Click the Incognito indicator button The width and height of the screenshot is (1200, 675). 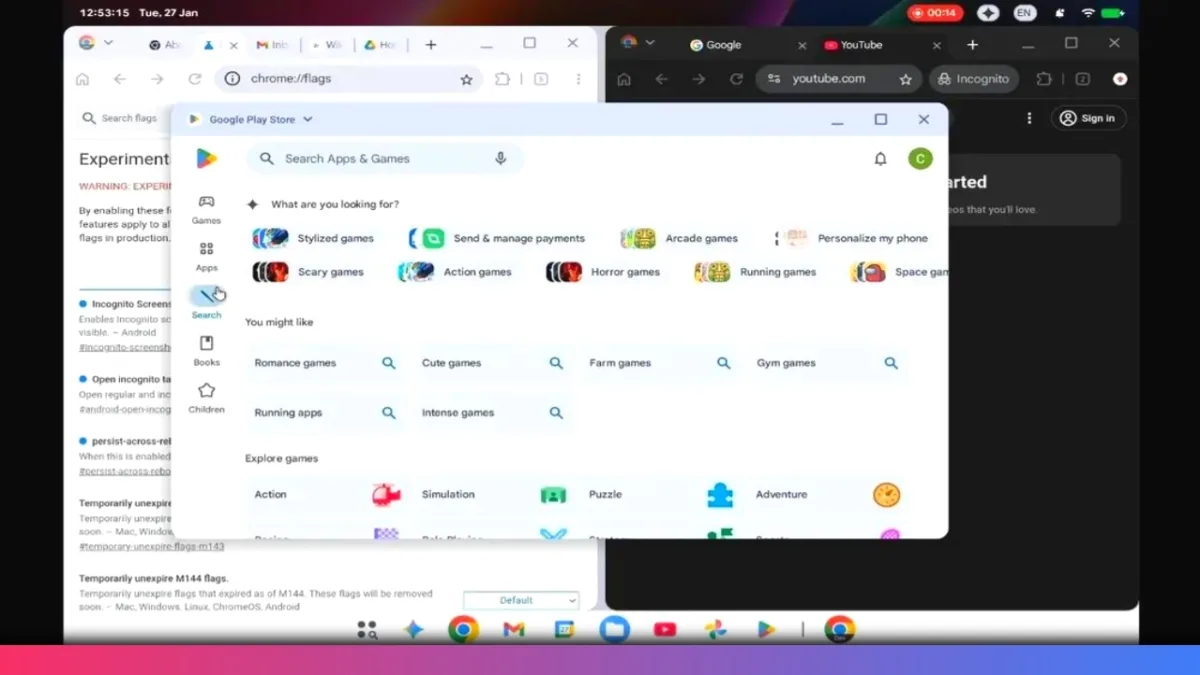click(x=974, y=79)
